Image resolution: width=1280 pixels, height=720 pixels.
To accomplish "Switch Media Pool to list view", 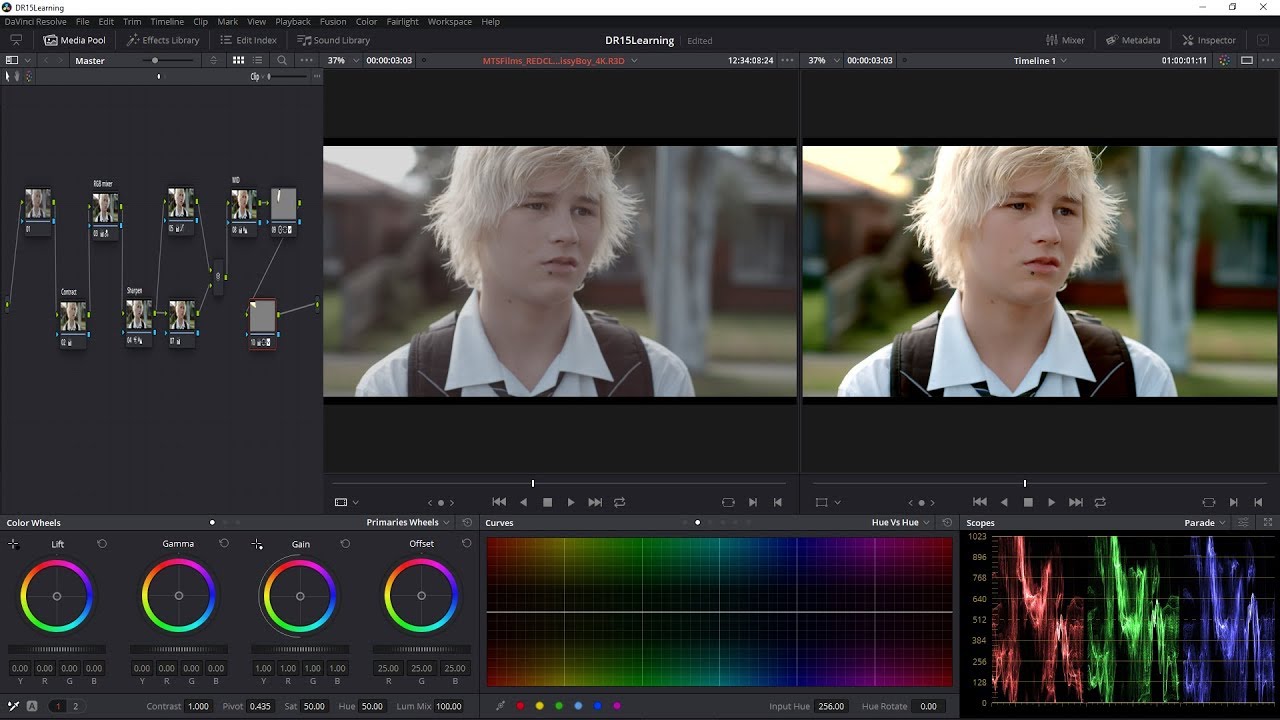I will [x=258, y=60].
